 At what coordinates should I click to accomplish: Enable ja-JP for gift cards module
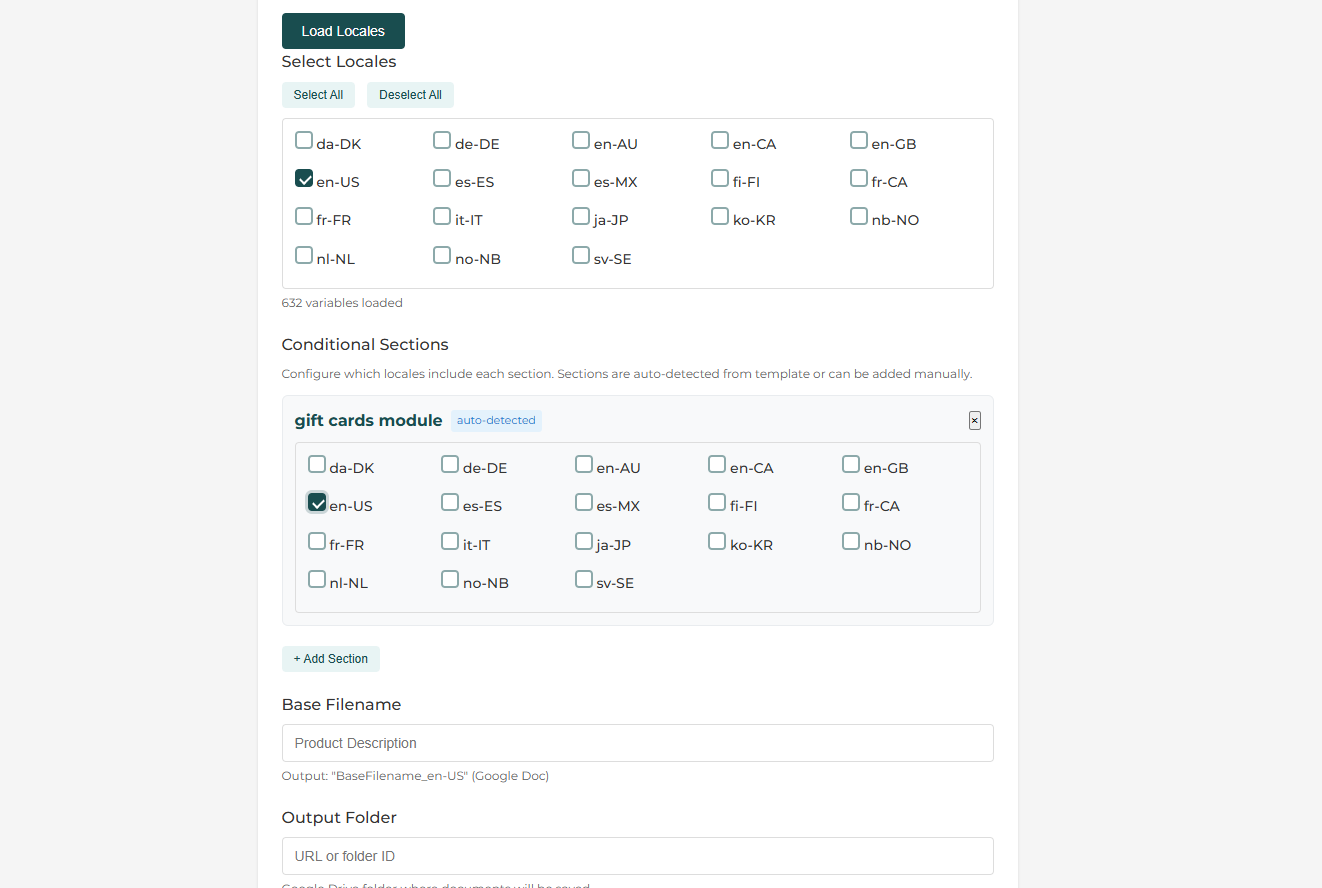point(584,541)
